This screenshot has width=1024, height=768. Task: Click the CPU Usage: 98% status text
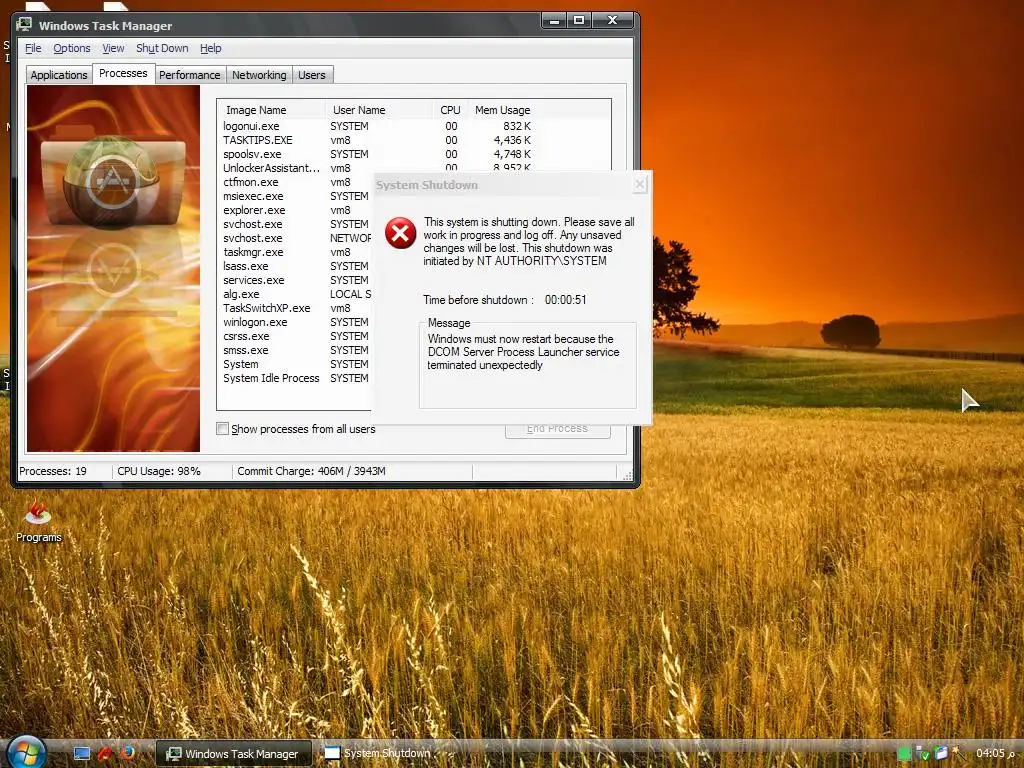pos(159,471)
